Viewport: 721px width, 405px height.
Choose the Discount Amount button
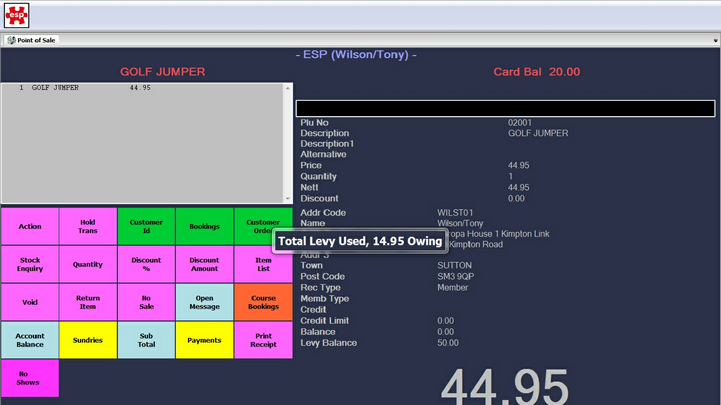[x=204, y=264]
